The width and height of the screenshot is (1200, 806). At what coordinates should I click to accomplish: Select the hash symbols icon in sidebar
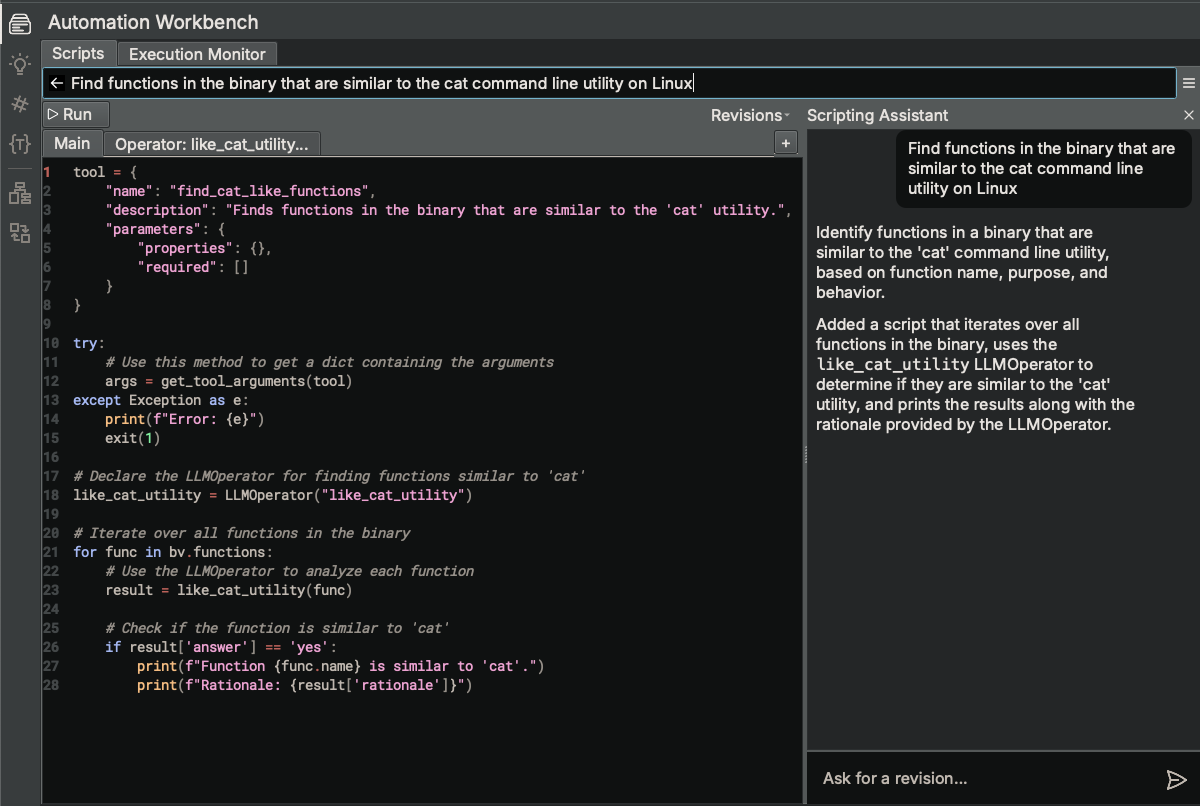tap(19, 105)
